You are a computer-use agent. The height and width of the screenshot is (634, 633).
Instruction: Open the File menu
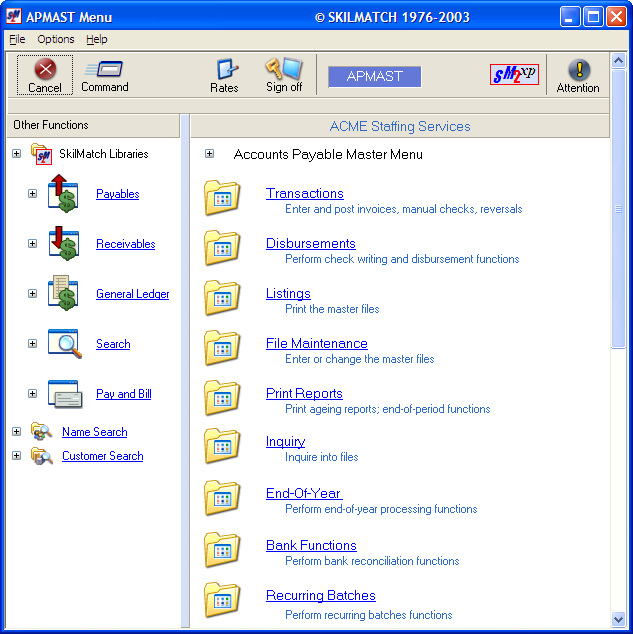click(x=17, y=39)
